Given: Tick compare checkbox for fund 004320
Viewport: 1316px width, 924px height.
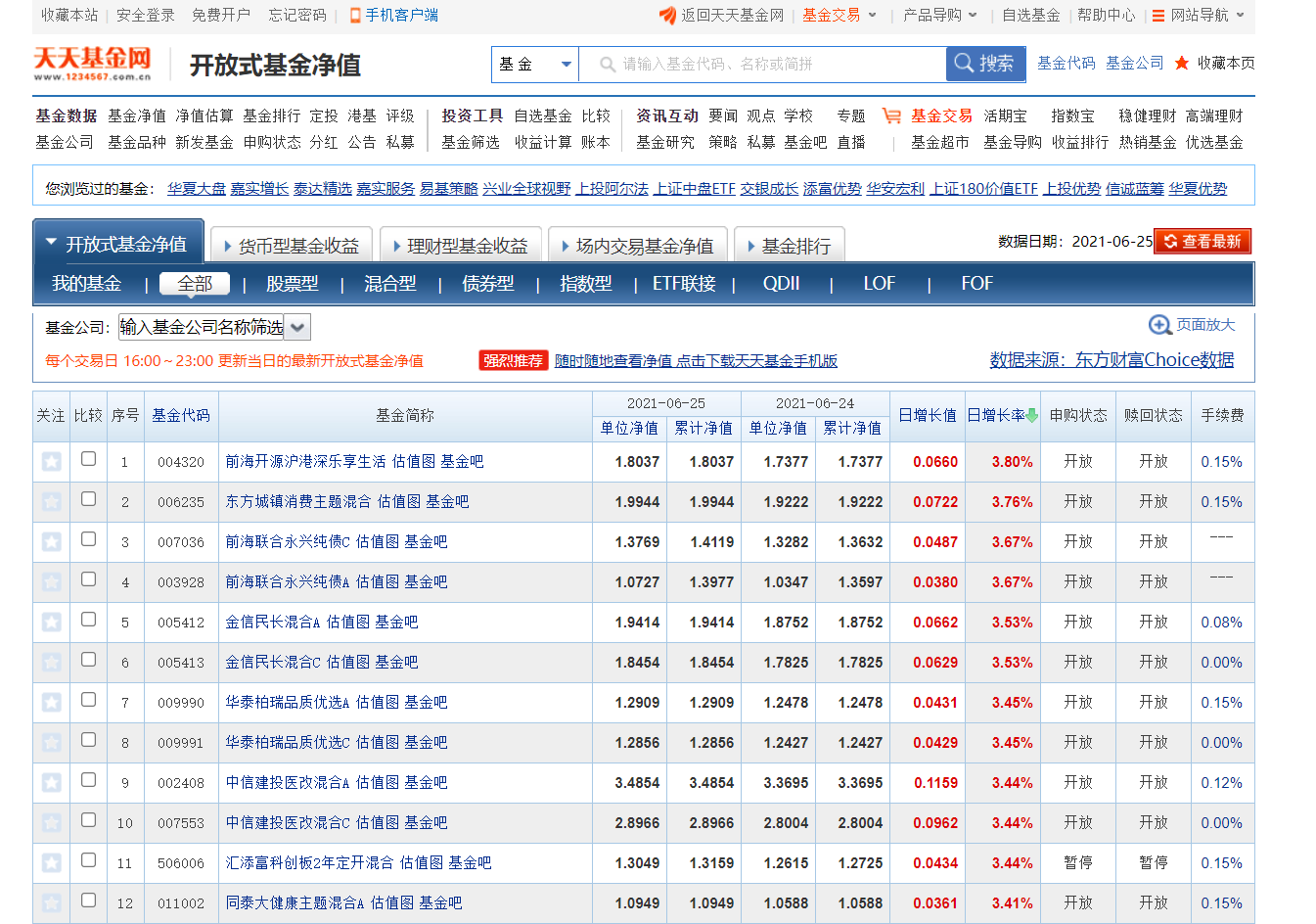Looking at the screenshot, I should [x=88, y=459].
